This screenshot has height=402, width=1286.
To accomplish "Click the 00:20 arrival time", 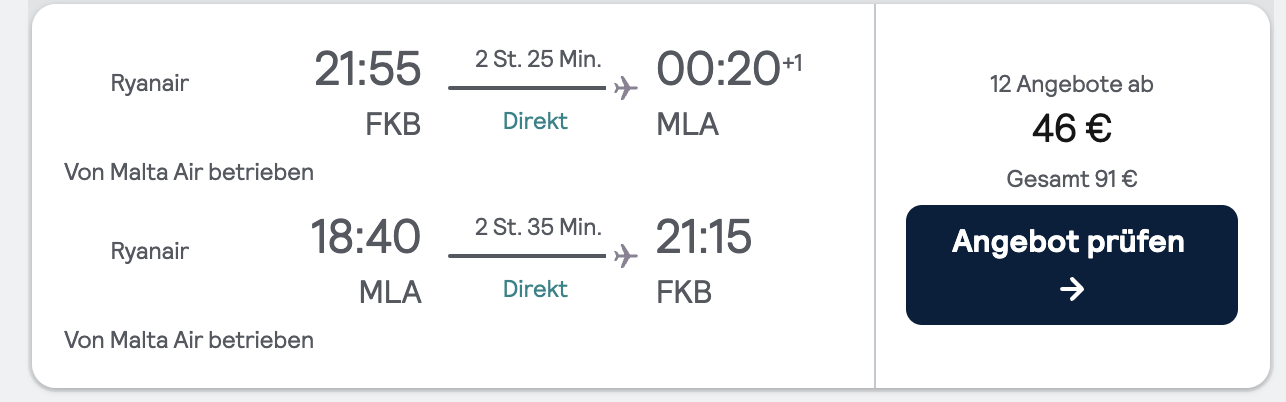I will [718, 69].
